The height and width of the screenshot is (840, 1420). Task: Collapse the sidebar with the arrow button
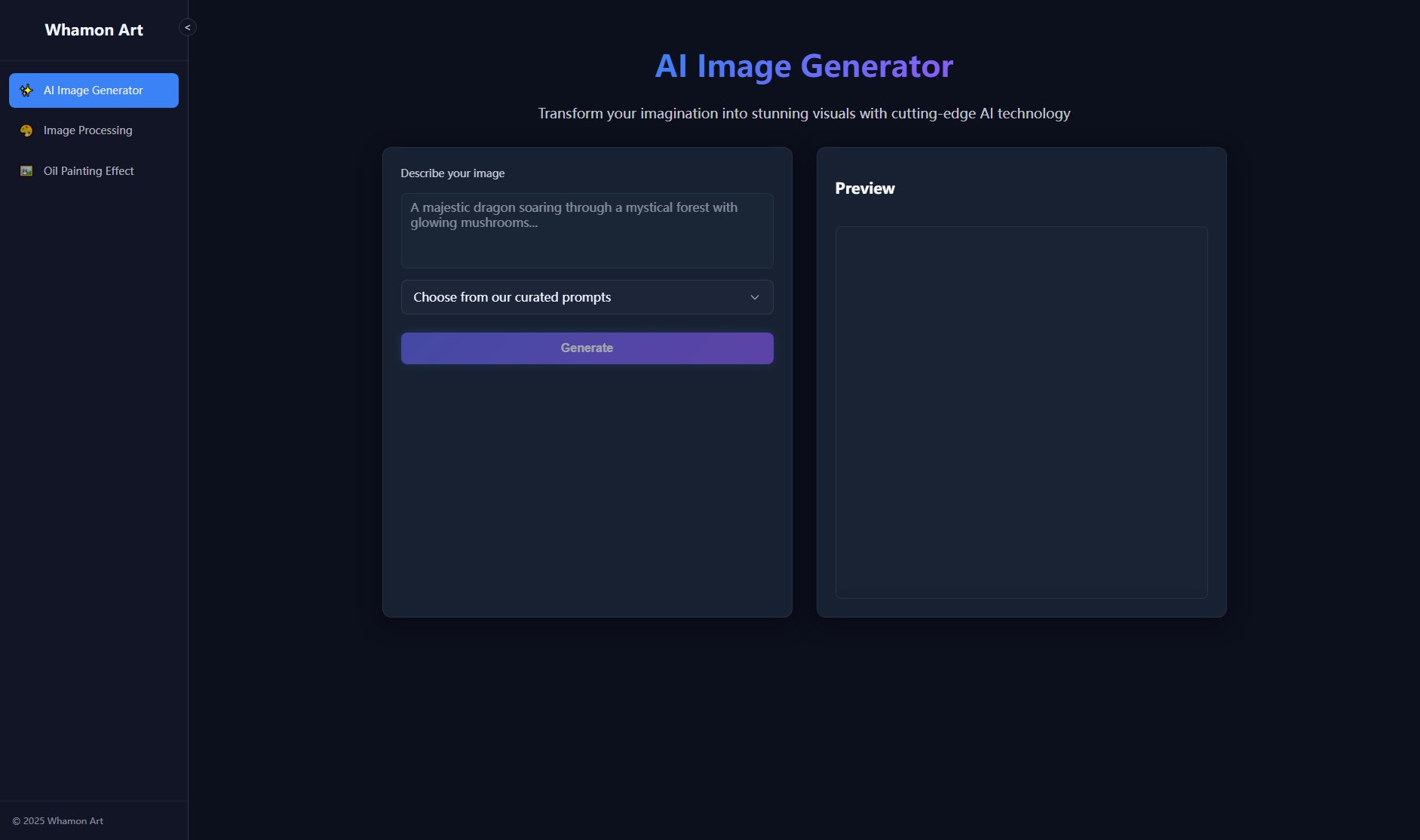(188, 28)
